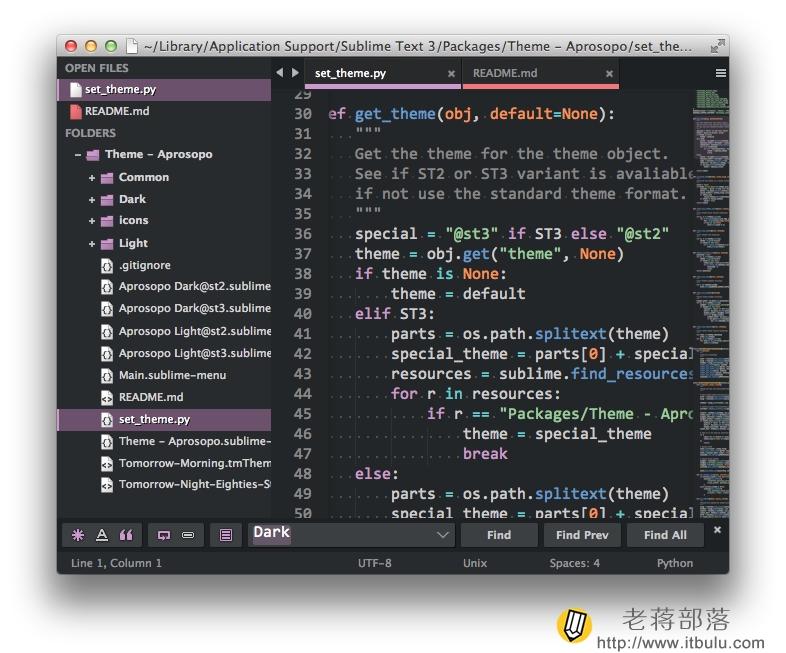Expand the Light folder
The height and width of the screenshot is (653, 786).
(92, 244)
